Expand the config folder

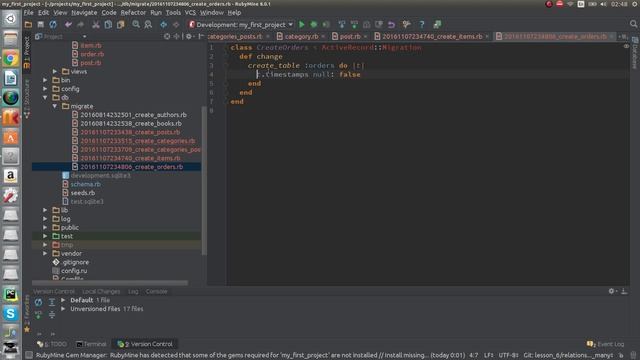click(45, 89)
